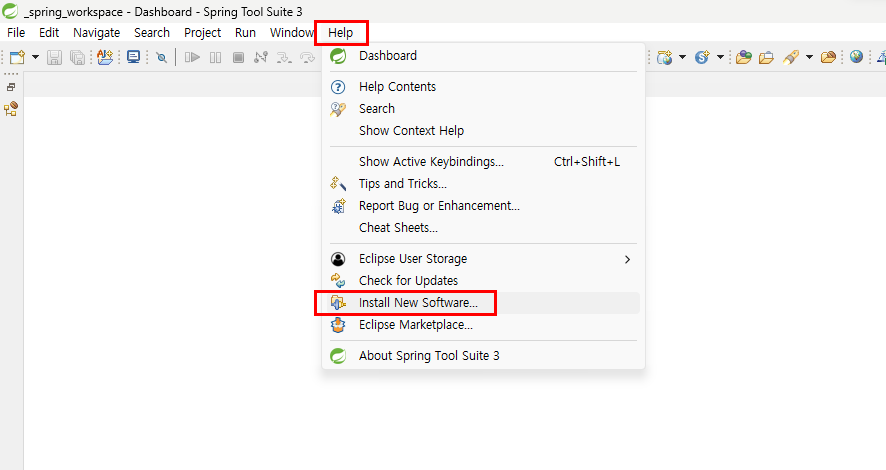Select Install New Software...
886x470 pixels.
(483, 303)
